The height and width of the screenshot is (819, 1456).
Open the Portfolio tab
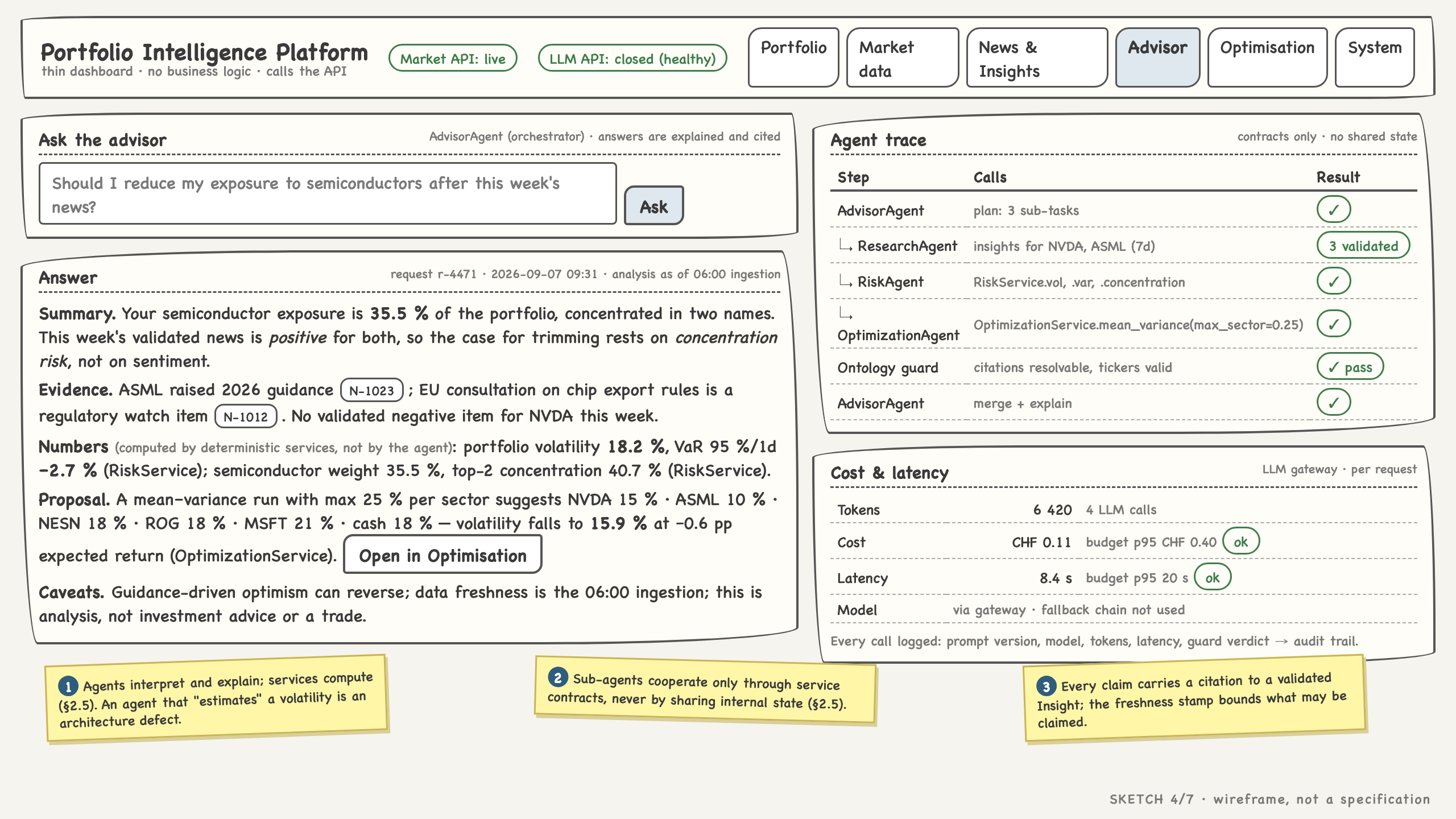point(793,57)
